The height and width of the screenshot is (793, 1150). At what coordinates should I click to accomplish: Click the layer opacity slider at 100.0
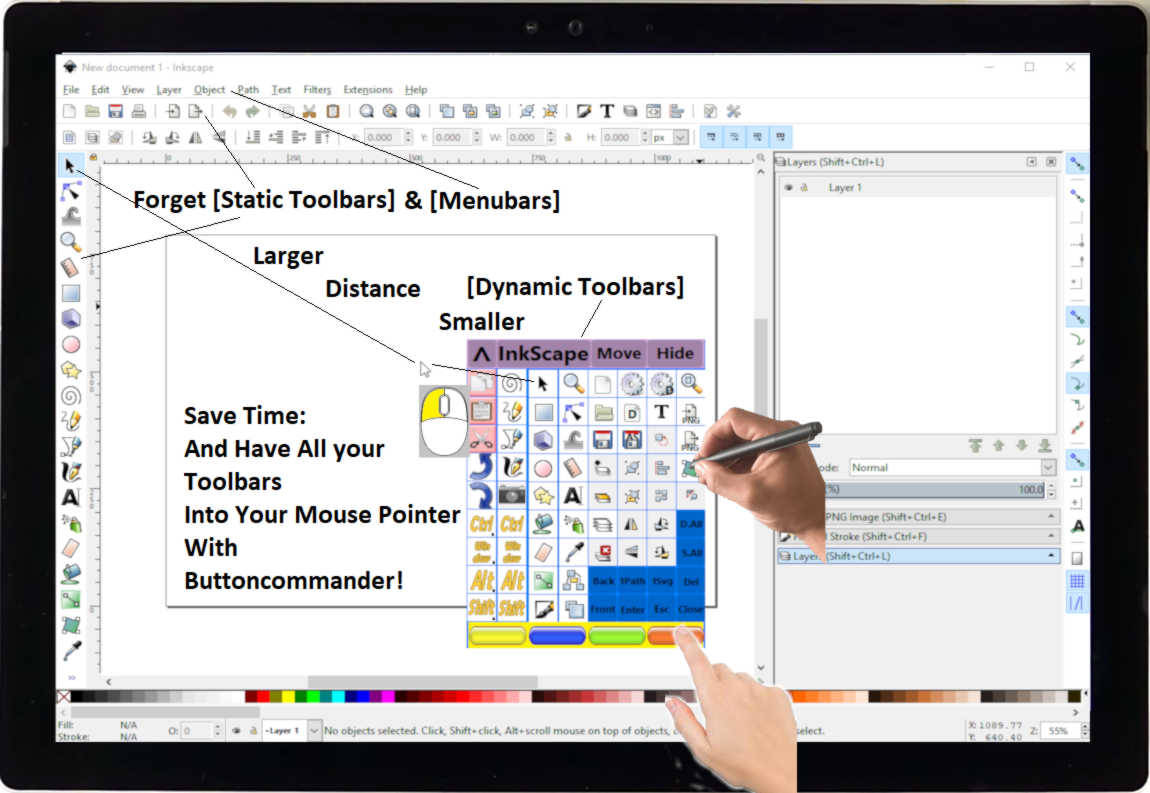click(x=934, y=489)
